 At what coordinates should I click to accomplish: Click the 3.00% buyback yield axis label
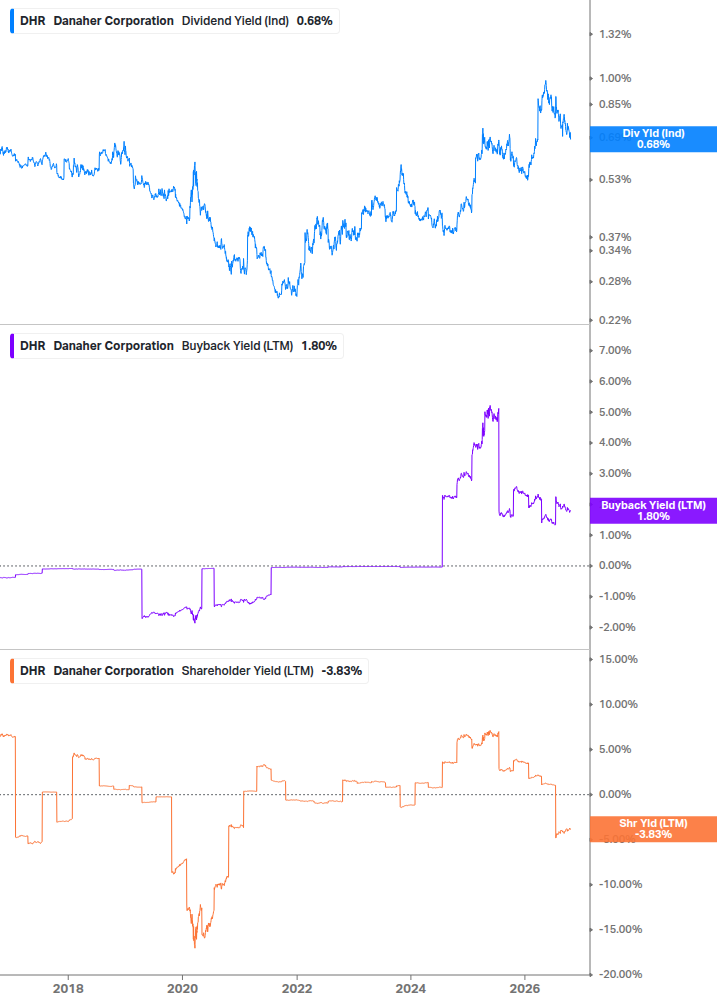tap(615, 473)
